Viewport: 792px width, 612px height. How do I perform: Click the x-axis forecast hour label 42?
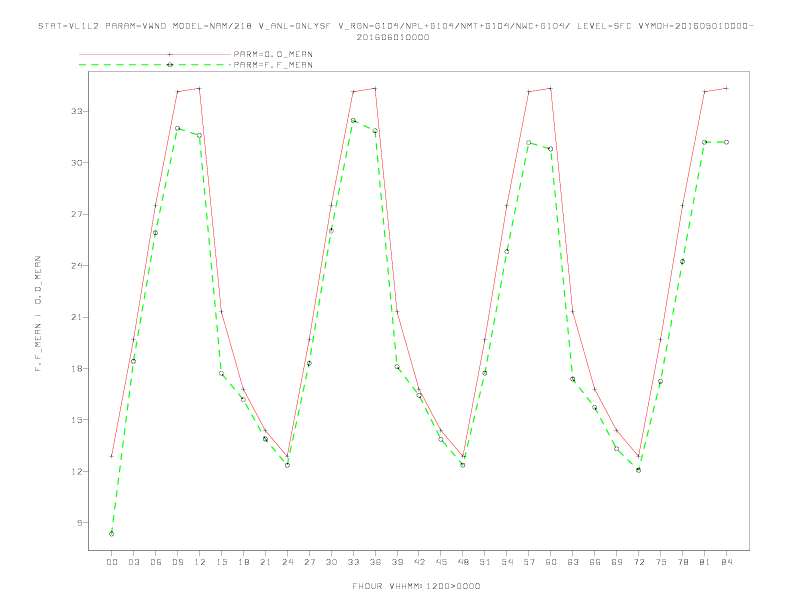(419, 562)
